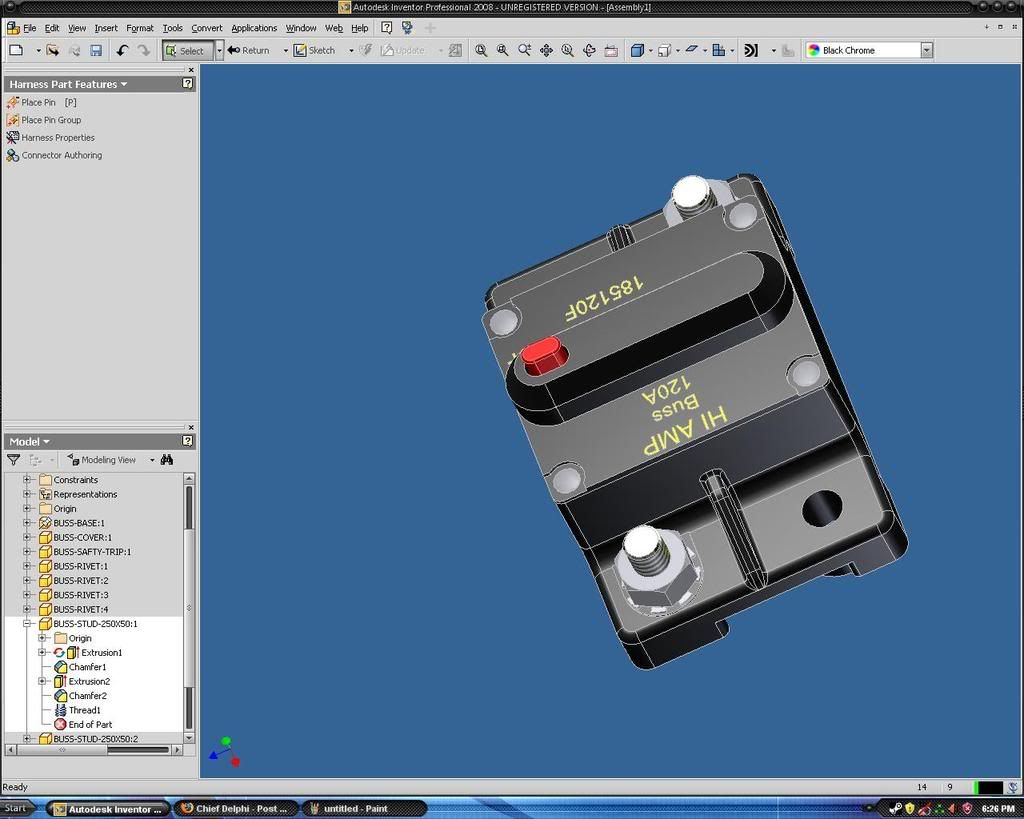Click the shaded display mode icon
The image size is (1024, 819).
pyautogui.click(x=637, y=50)
